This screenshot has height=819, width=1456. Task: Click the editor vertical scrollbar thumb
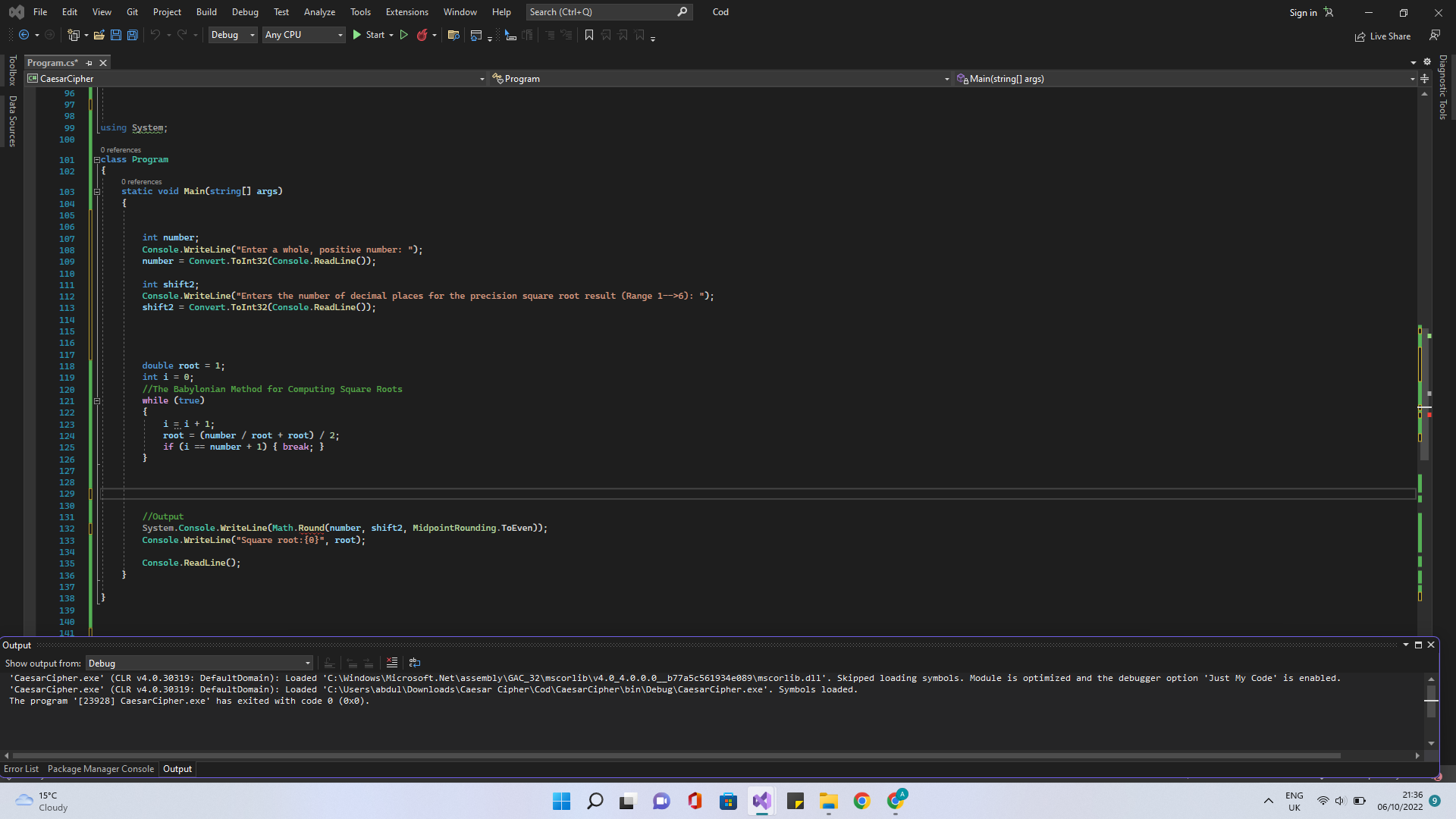click(1424, 394)
